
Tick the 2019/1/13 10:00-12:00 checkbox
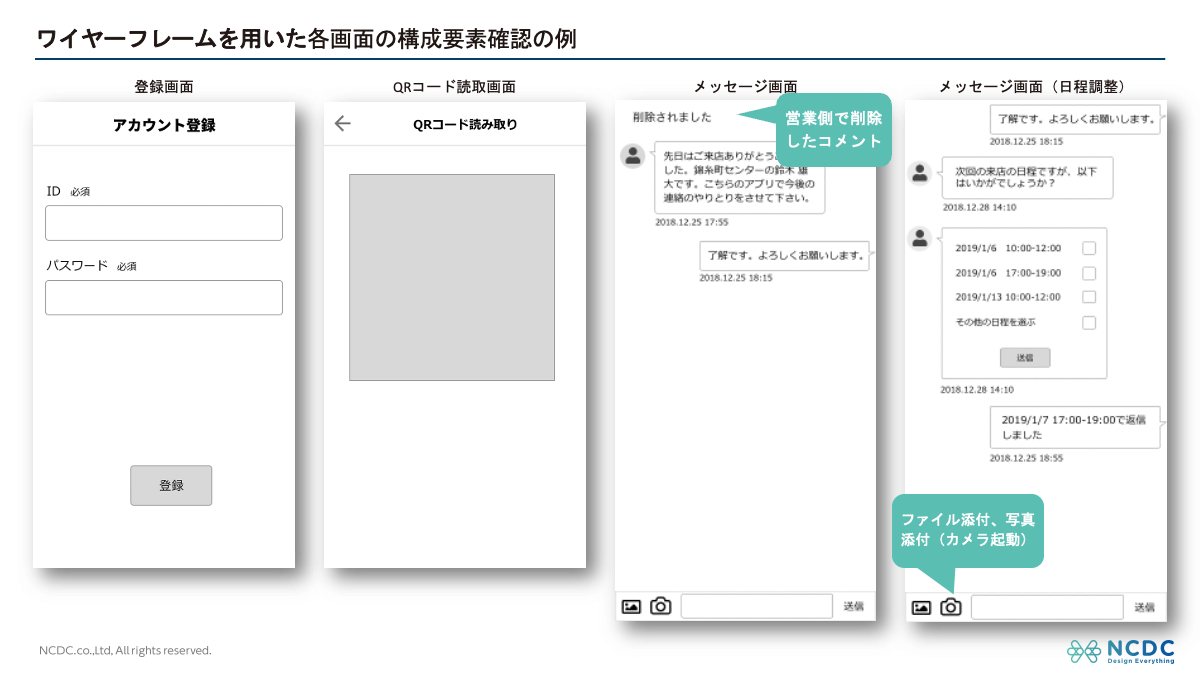(1089, 297)
